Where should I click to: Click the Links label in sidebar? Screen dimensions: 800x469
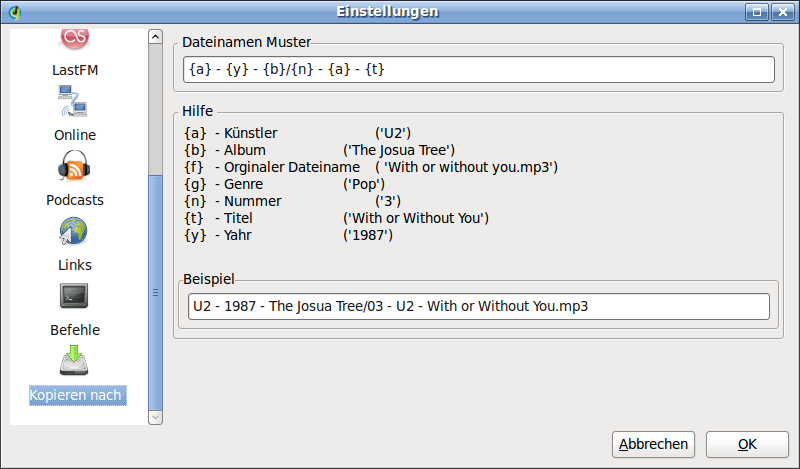pos(74,265)
